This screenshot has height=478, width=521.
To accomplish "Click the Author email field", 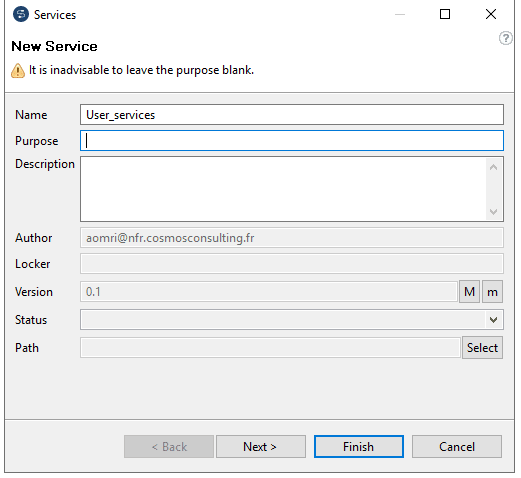I will coord(292,238).
